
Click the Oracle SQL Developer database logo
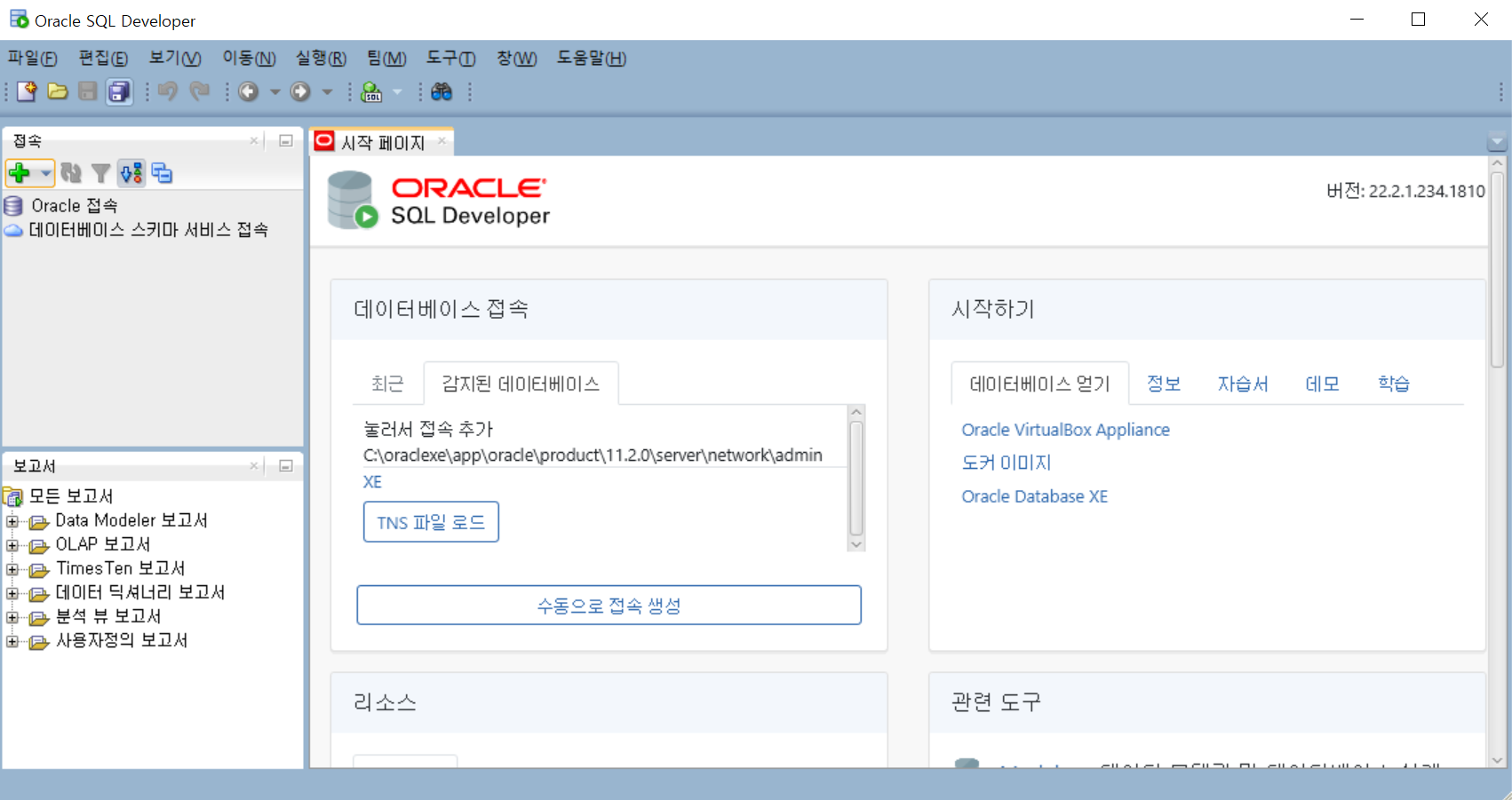[352, 201]
